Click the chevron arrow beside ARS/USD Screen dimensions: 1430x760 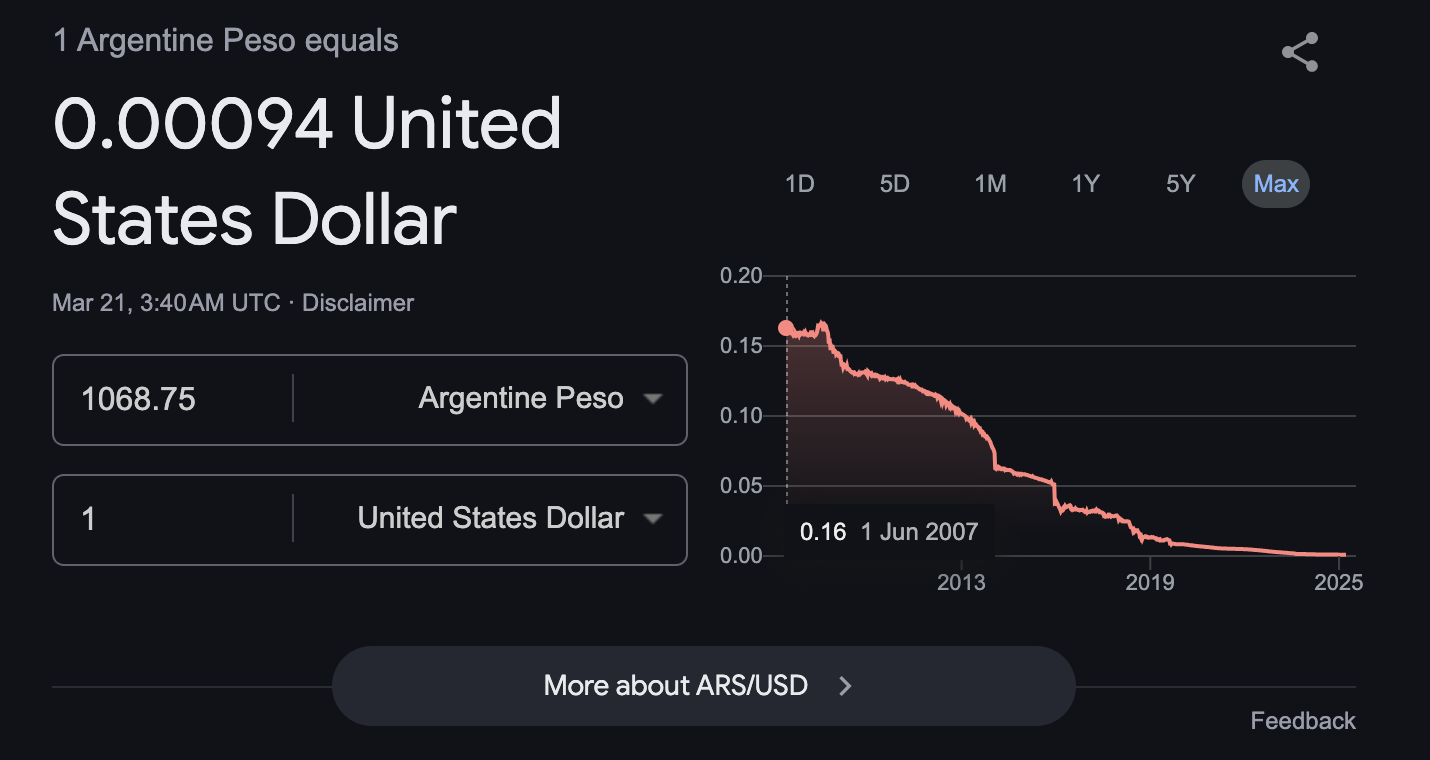tap(845, 686)
